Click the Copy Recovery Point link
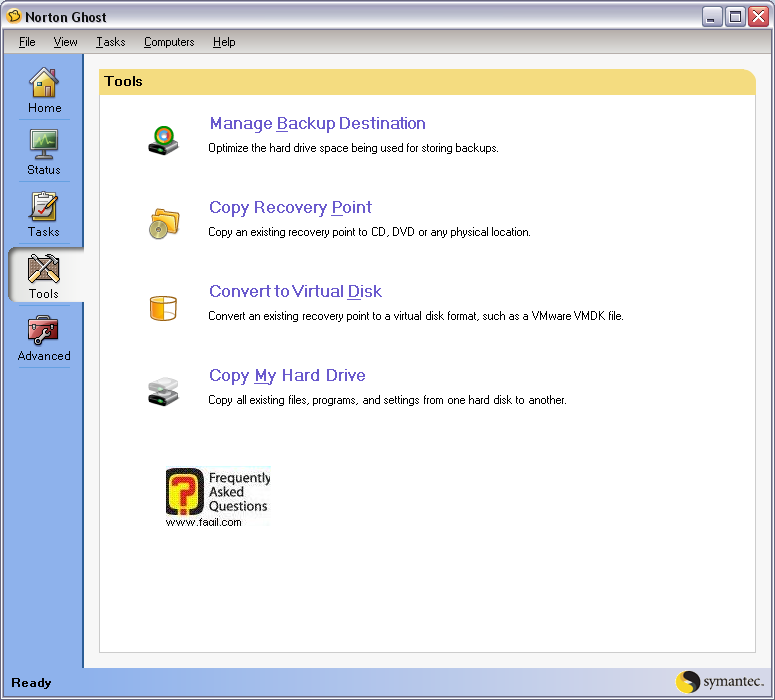 pos(290,208)
